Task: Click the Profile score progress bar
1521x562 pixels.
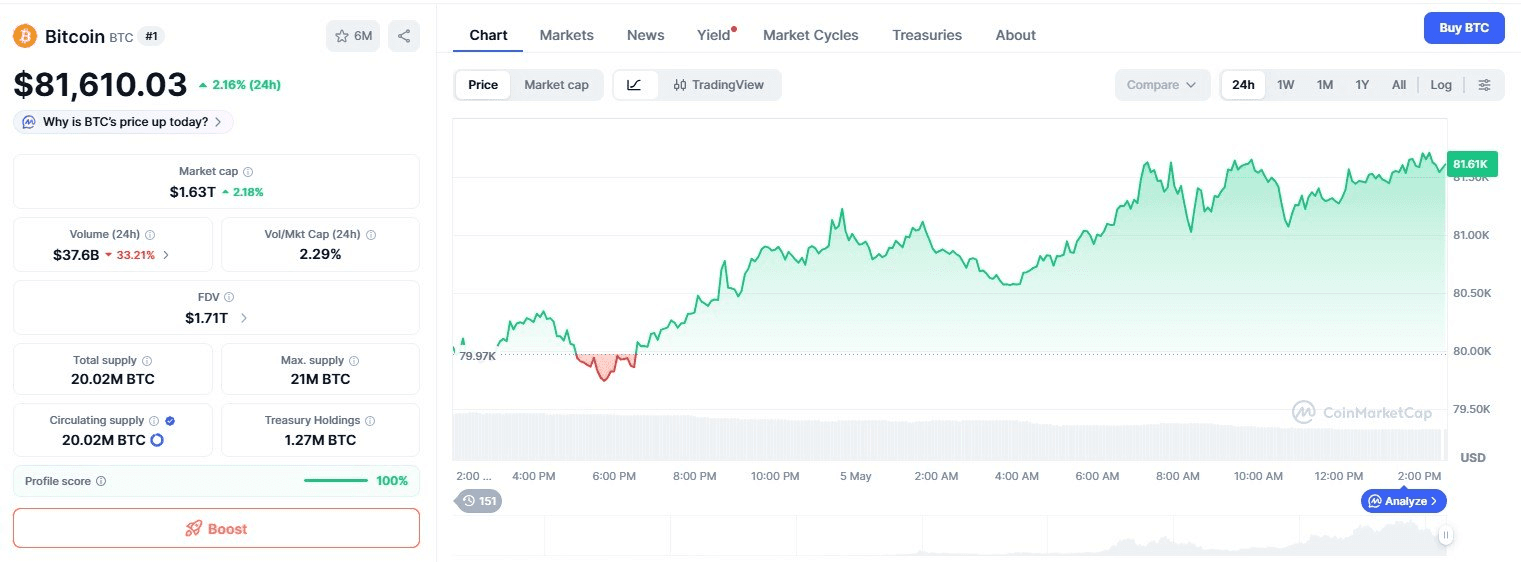Action: pos(336,481)
